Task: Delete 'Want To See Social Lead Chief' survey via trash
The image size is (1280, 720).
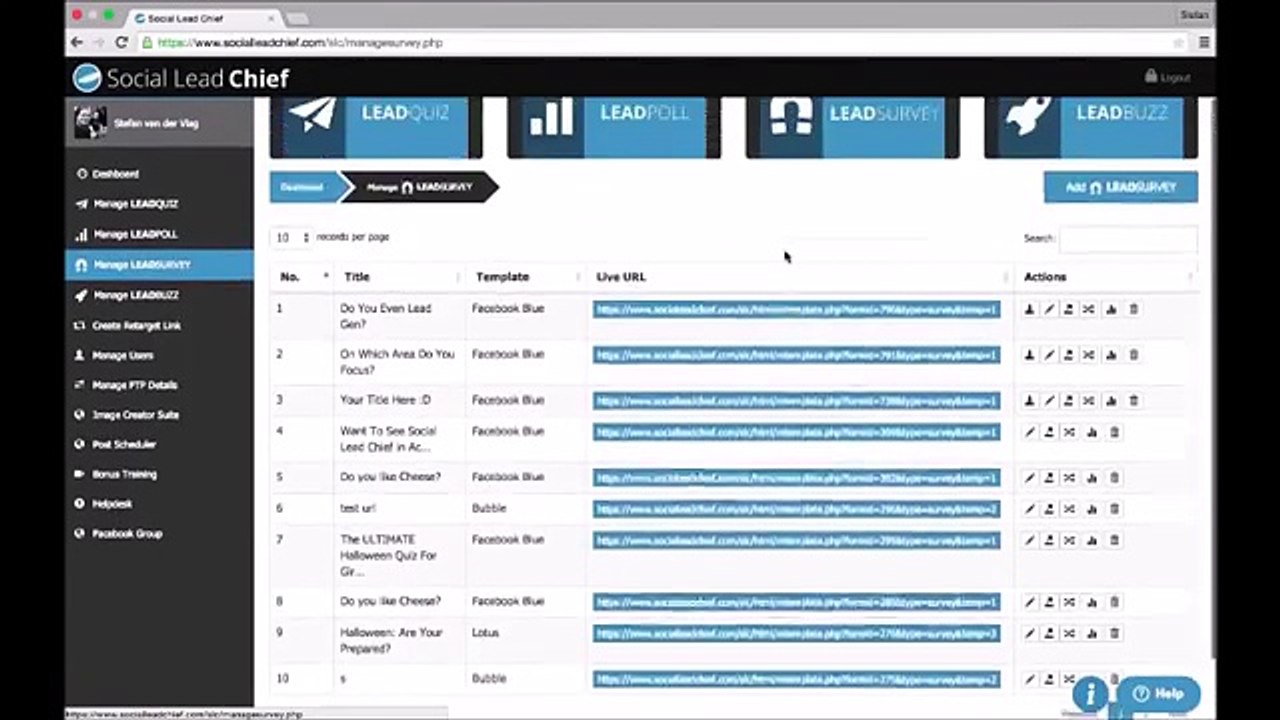Action: tap(1114, 432)
